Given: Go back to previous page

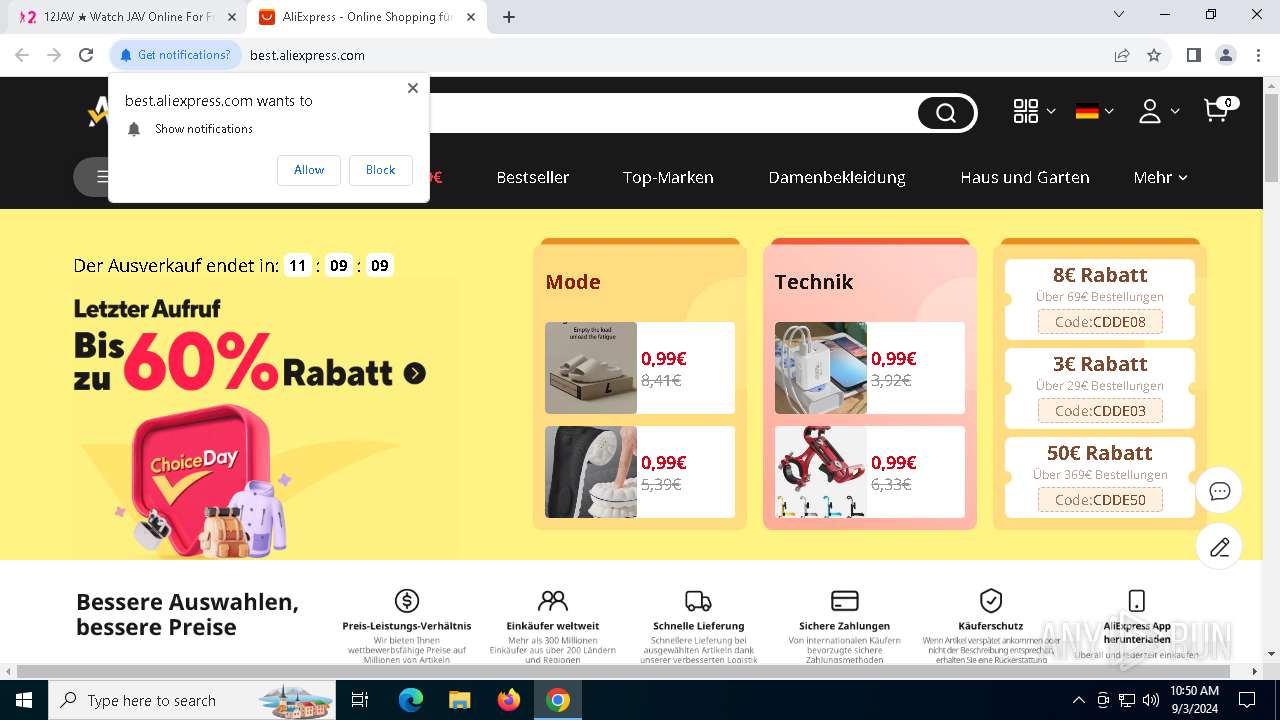Looking at the screenshot, I should point(22,55).
